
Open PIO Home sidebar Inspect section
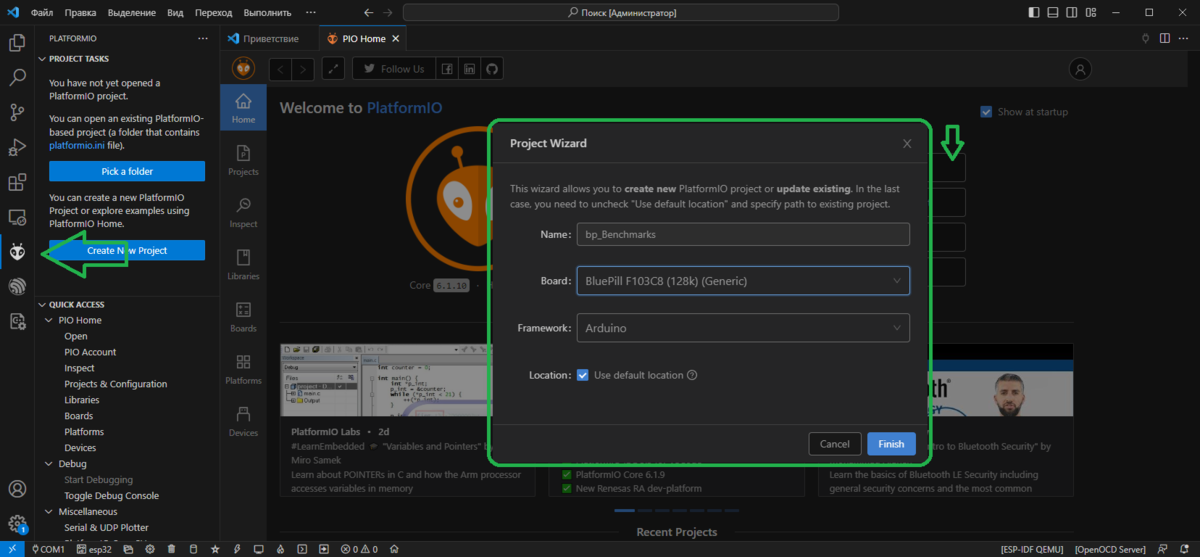point(243,212)
